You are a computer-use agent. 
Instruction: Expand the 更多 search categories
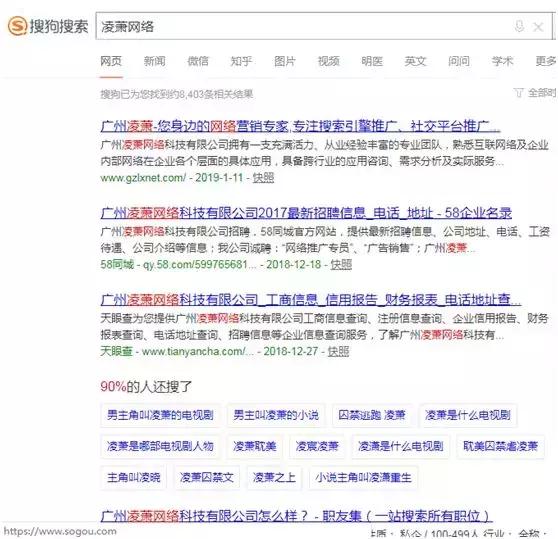click(x=546, y=61)
